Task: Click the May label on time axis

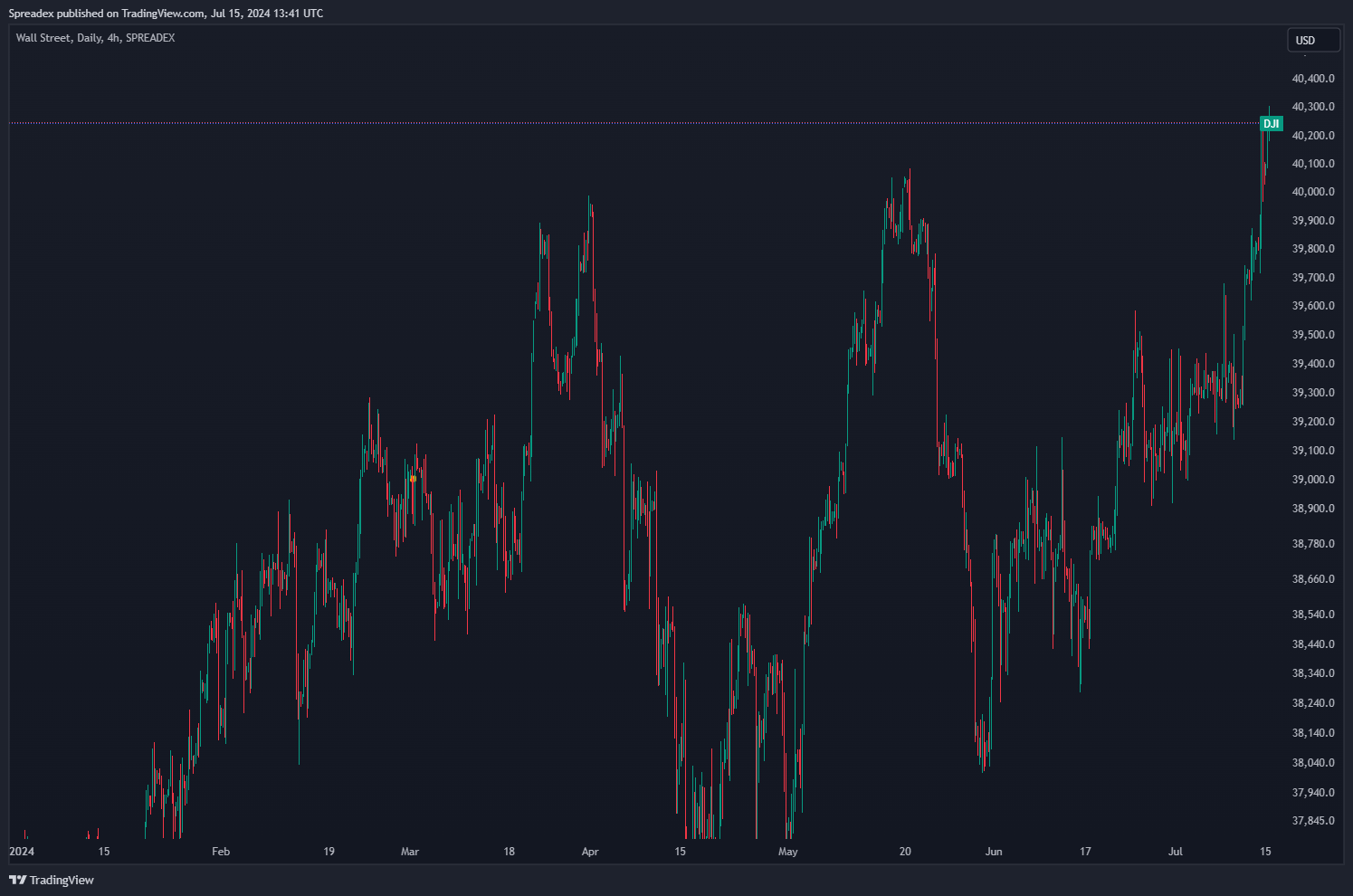Action: click(788, 852)
